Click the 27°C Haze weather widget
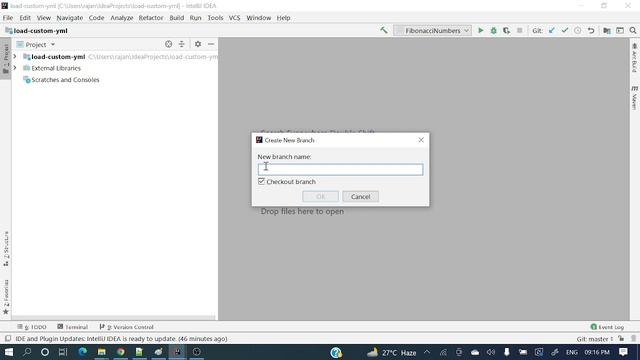The height and width of the screenshot is (360, 640). tap(391, 352)
